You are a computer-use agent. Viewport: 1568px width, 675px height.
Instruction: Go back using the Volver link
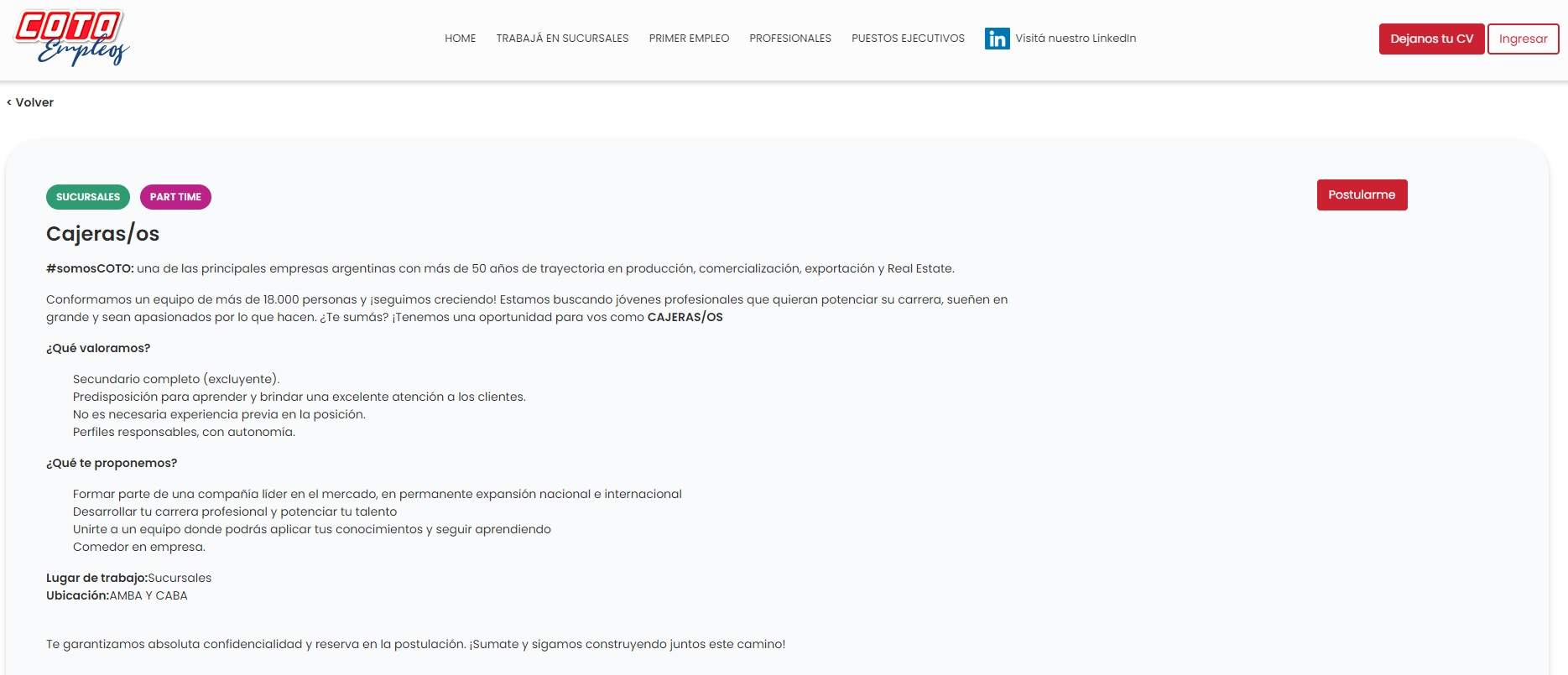click(30, 102)
